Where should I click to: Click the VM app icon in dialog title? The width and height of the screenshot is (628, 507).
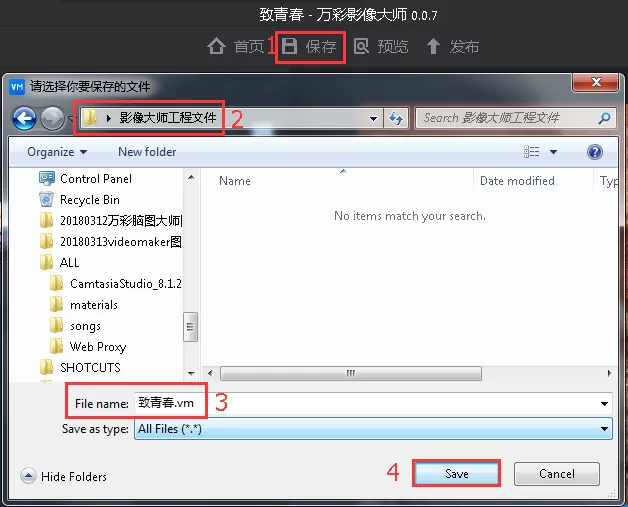(17, 87)
